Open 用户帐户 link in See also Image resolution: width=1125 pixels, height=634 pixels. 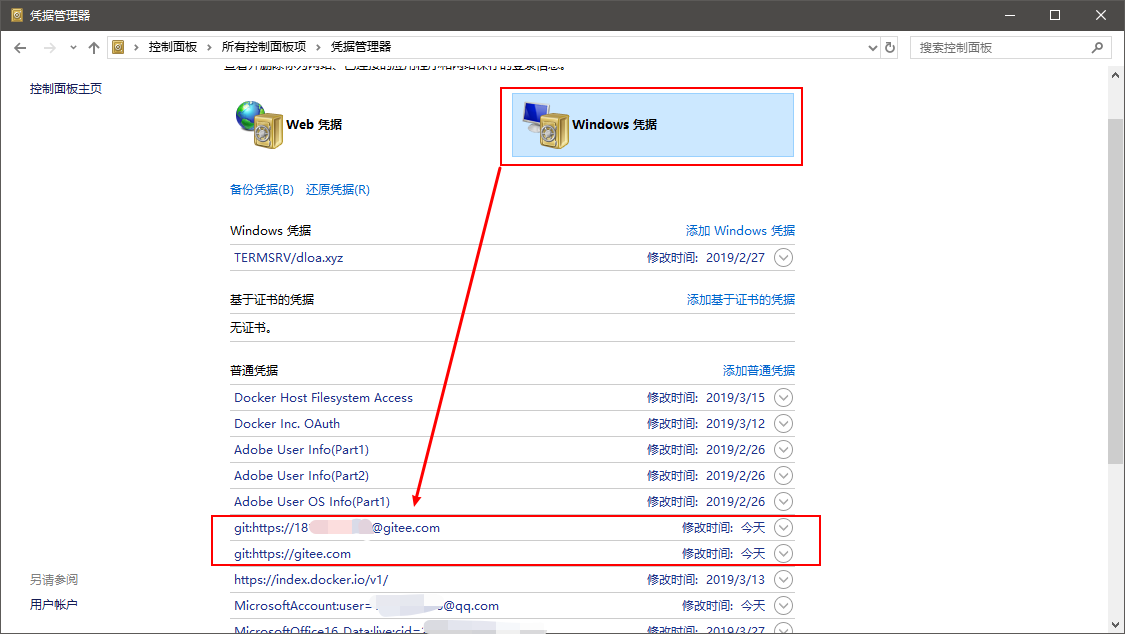[54, 605]
